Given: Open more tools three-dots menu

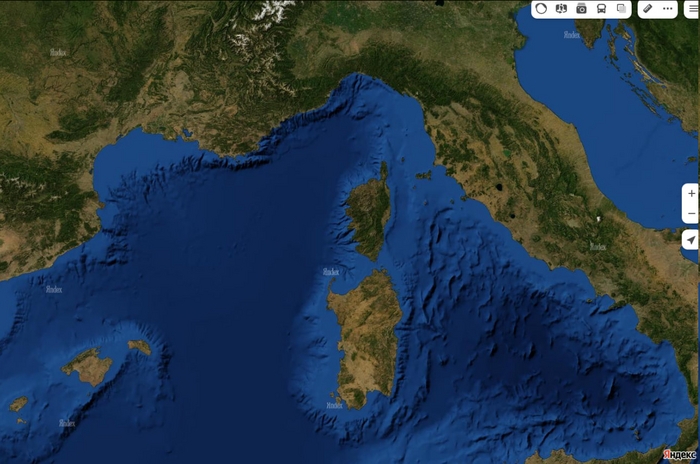Looking at the screenshot, I should [668, 8].
